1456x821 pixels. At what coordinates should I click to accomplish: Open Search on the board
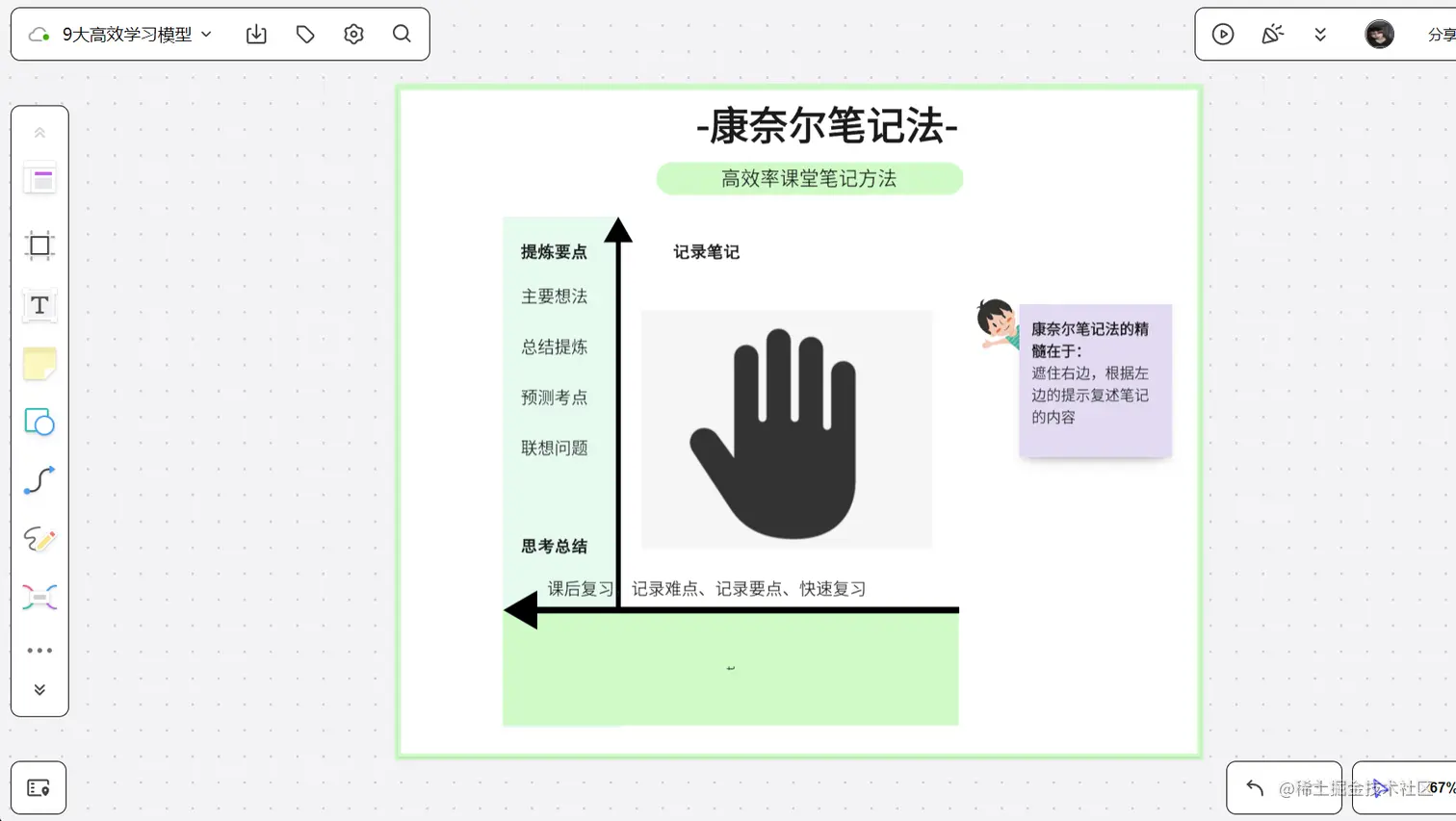pos(402,34)
